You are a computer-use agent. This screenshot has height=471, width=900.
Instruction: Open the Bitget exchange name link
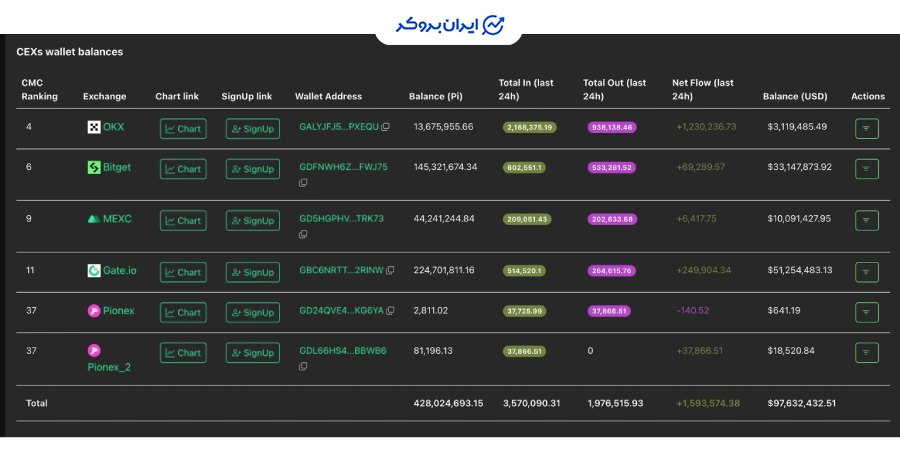point(117,167)
